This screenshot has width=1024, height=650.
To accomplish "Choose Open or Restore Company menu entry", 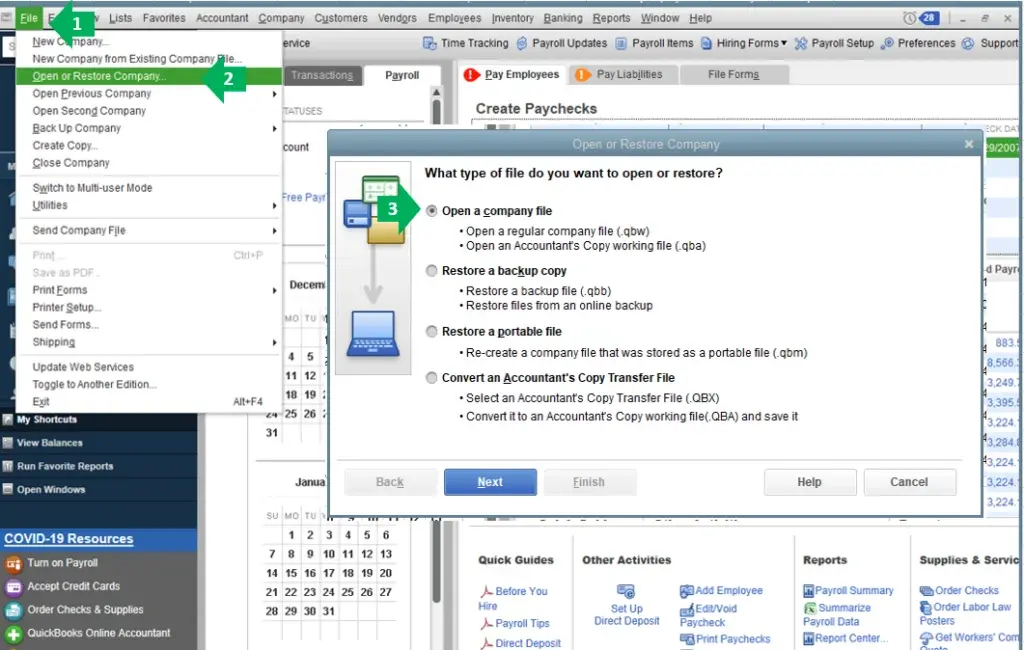I will [x=149, y=76].
